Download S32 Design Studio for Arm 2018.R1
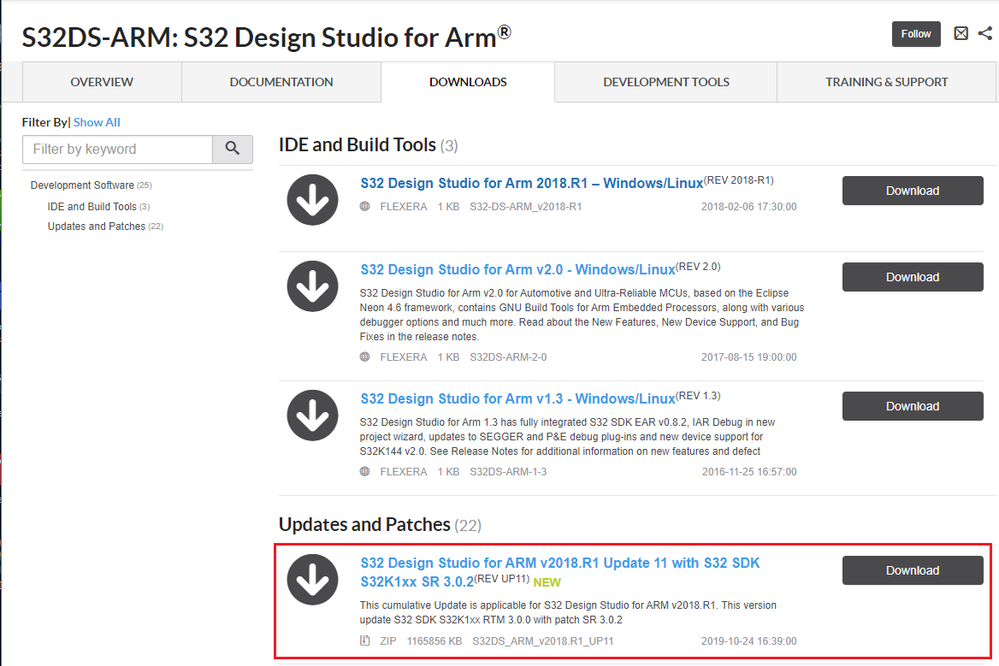This screenshot has width=999, height=666. (x=912, y=191)
